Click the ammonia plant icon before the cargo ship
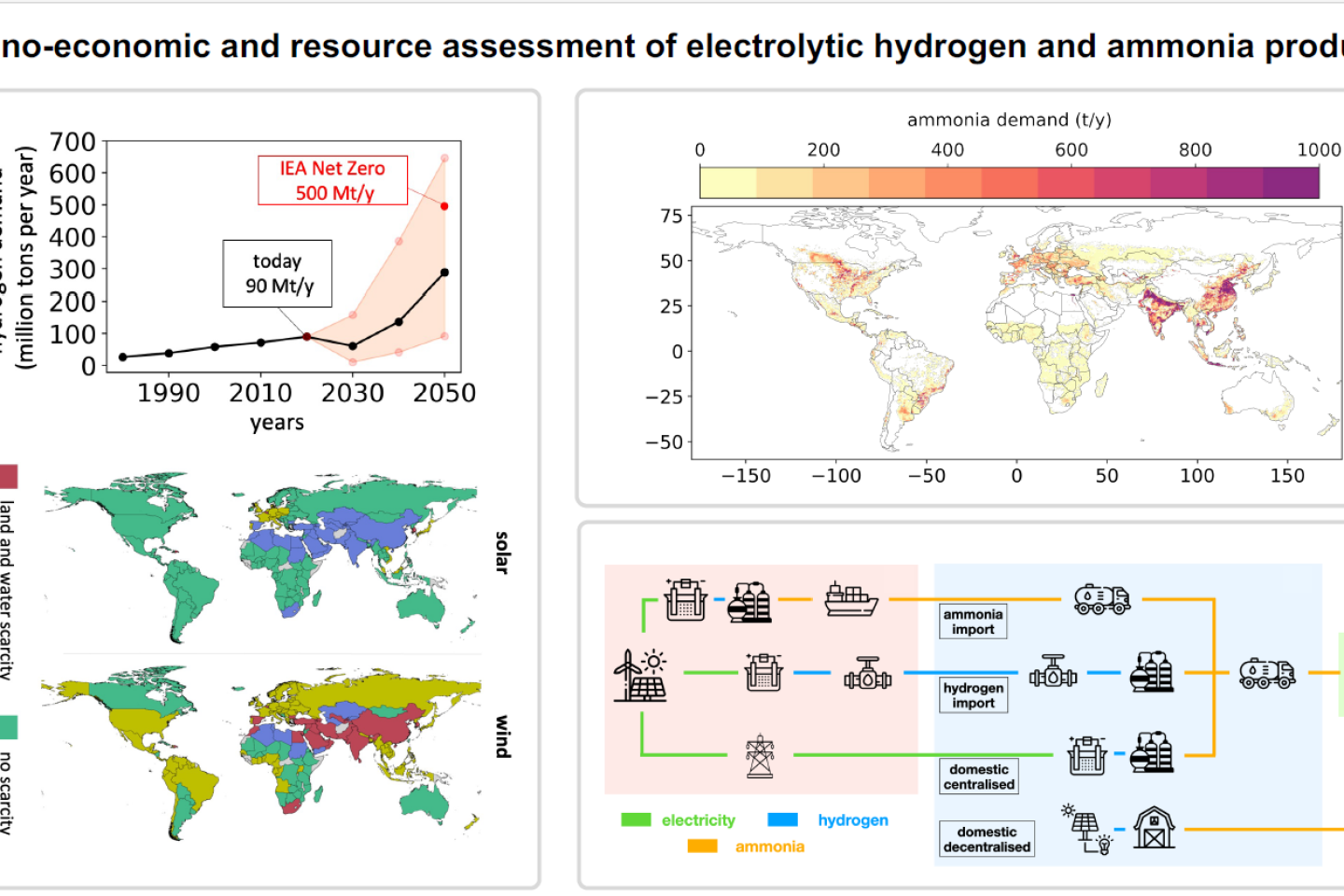This screenshot has width=1344, height=896. [749, 601]
